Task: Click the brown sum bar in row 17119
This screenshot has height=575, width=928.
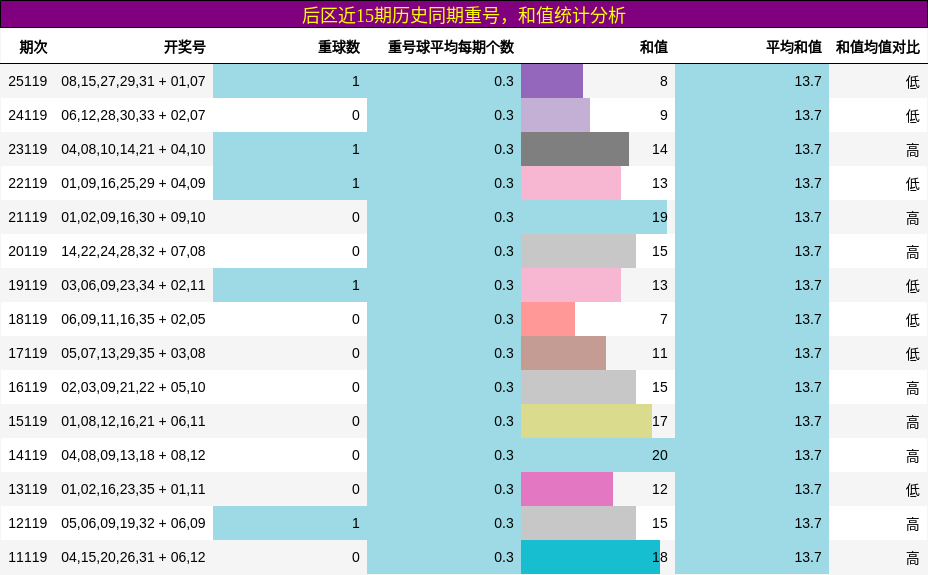Action: tap(563, 353)
